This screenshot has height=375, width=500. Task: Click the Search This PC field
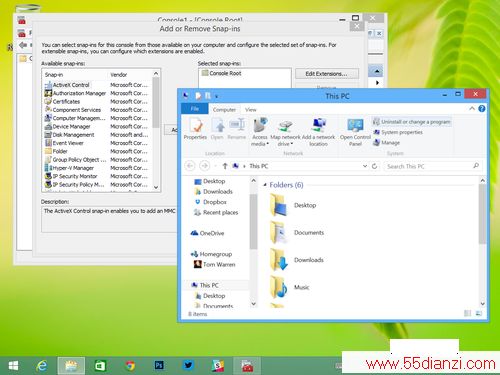click(x=433, y=166)
